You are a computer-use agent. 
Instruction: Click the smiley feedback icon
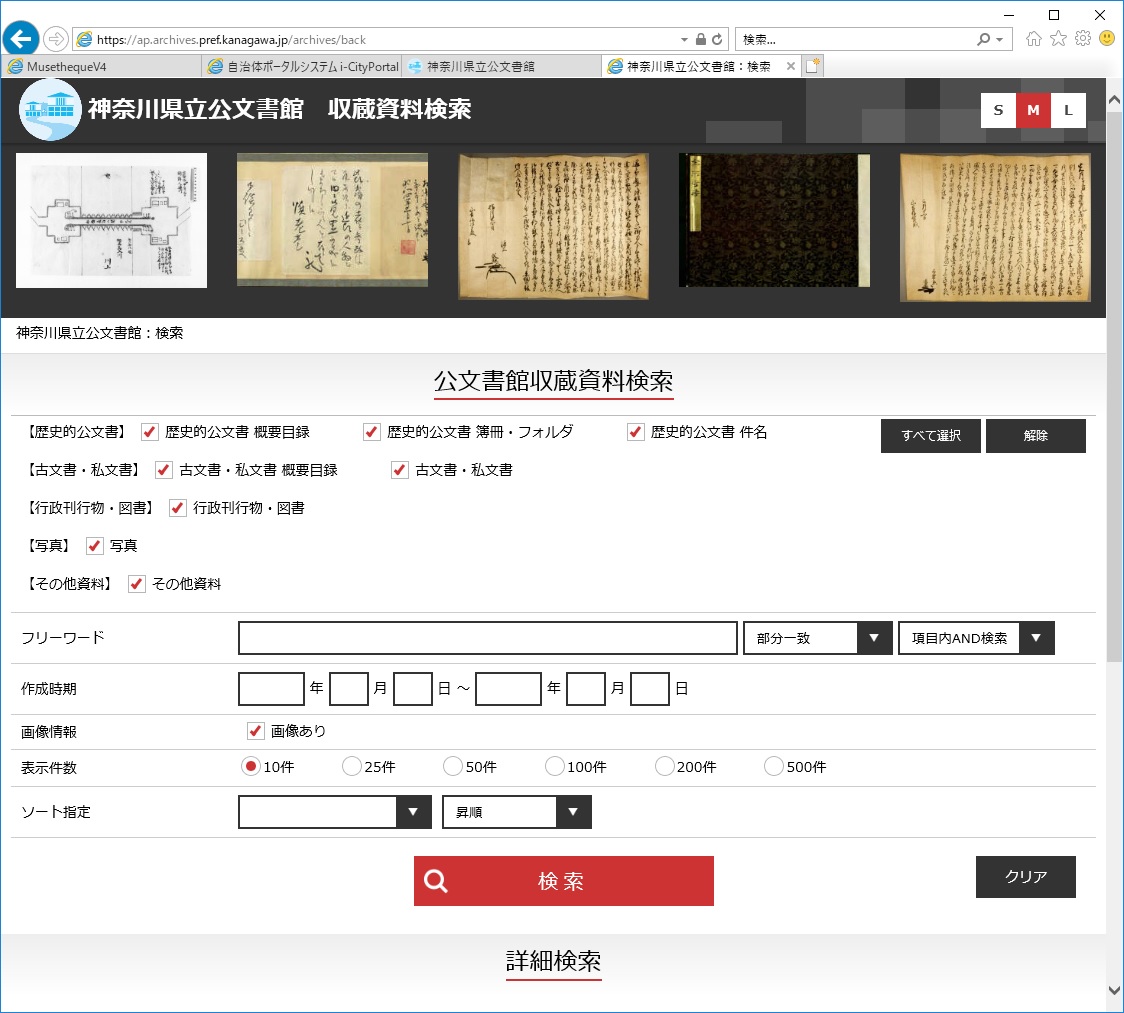[x=1107, y=39]
